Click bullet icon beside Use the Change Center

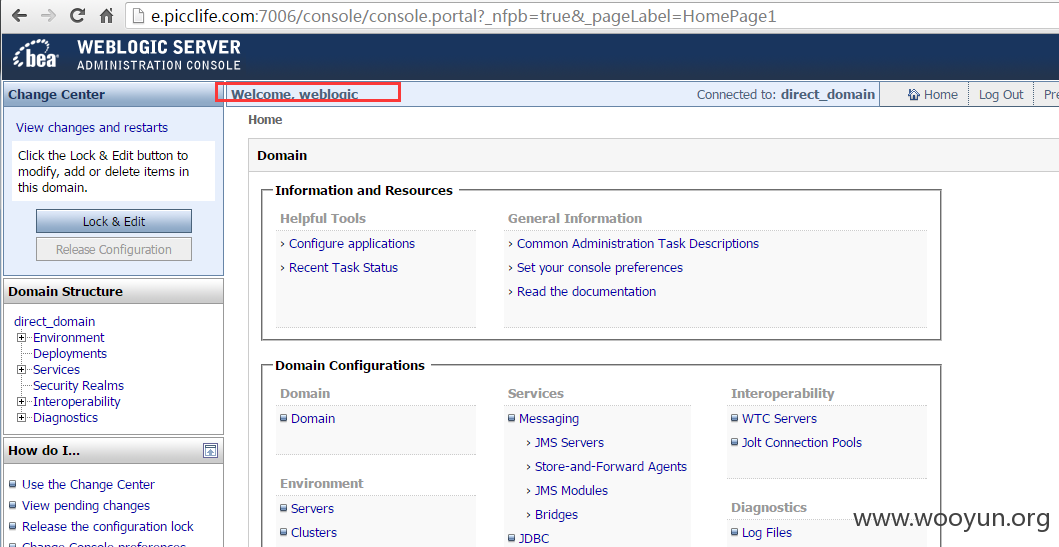[x=13, y=484]
